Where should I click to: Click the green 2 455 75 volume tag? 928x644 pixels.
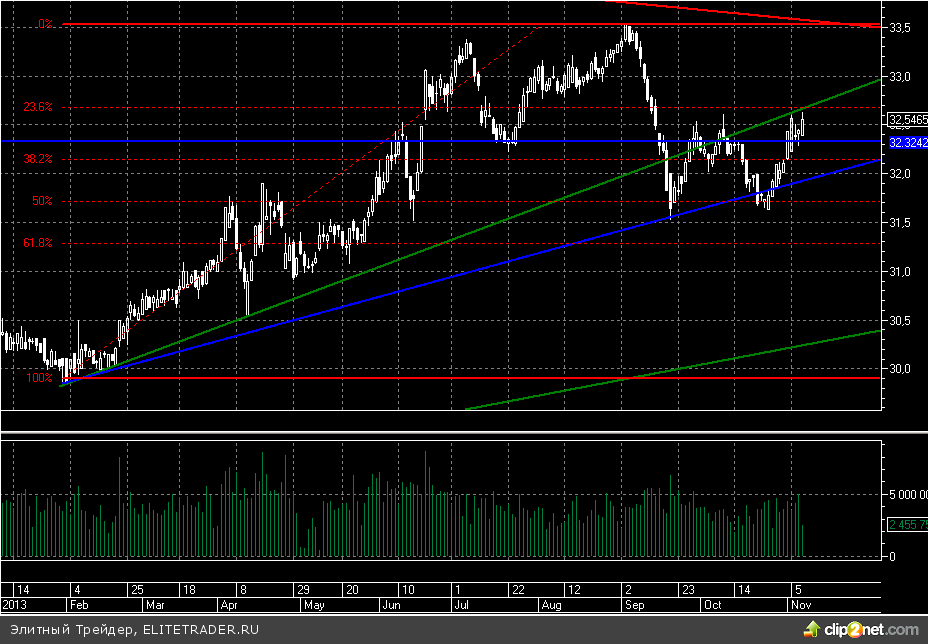click(x=907, y=524)
